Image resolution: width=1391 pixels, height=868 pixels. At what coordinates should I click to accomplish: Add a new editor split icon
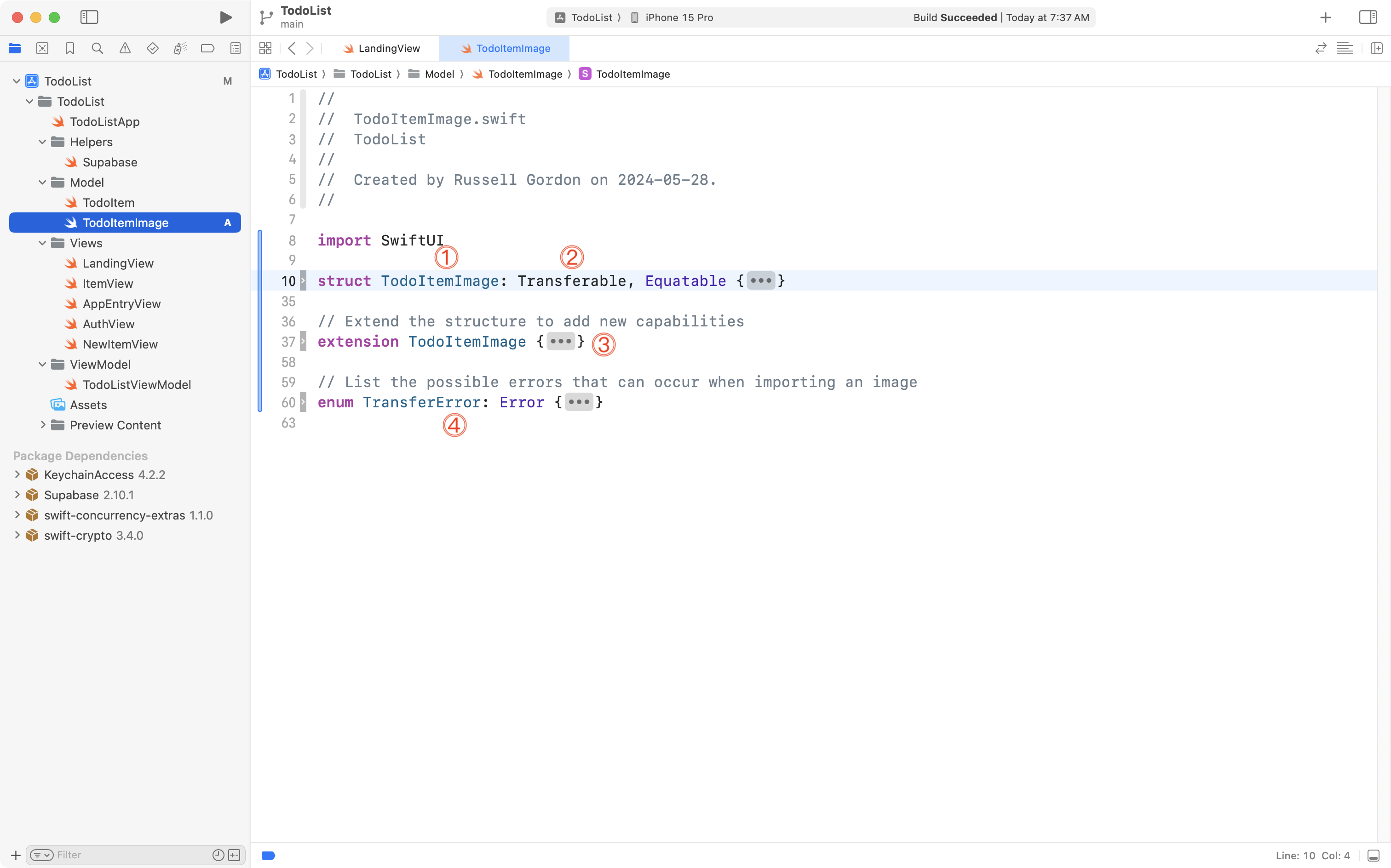click(x=1377, y=48)
